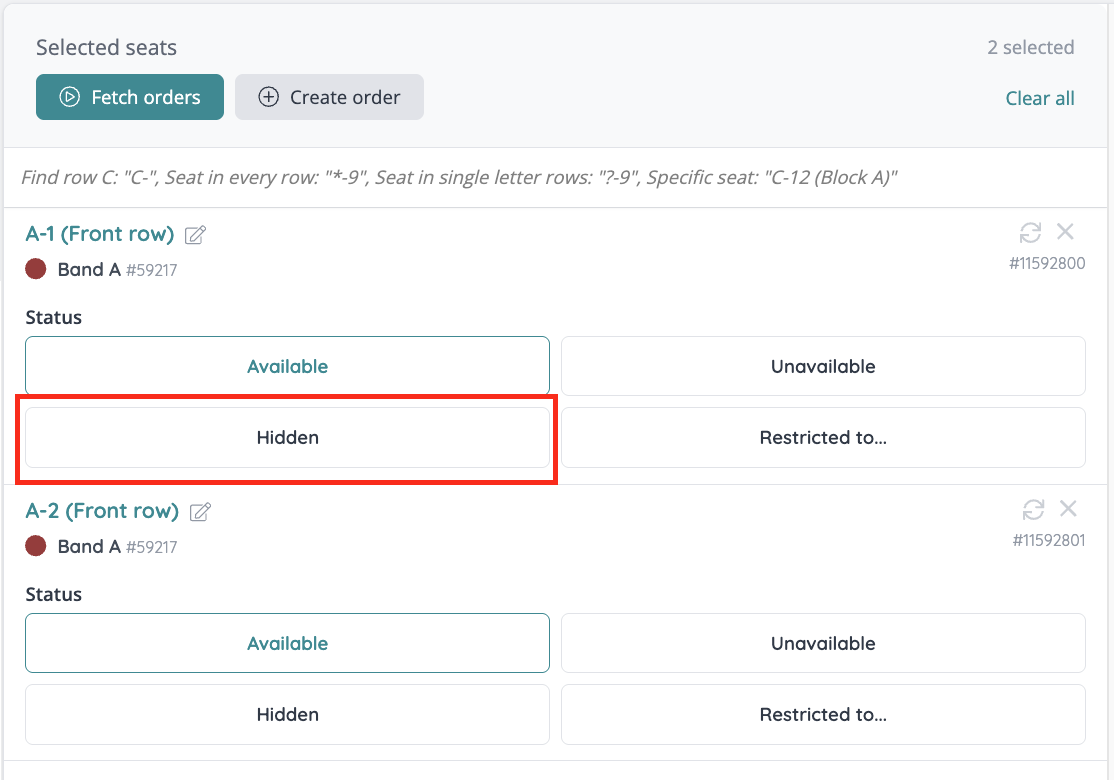Refresh seat A-2 using the sync icon
This screenshot has height=780, width=1114.
pyautogui.click(x=1033, y=510)
